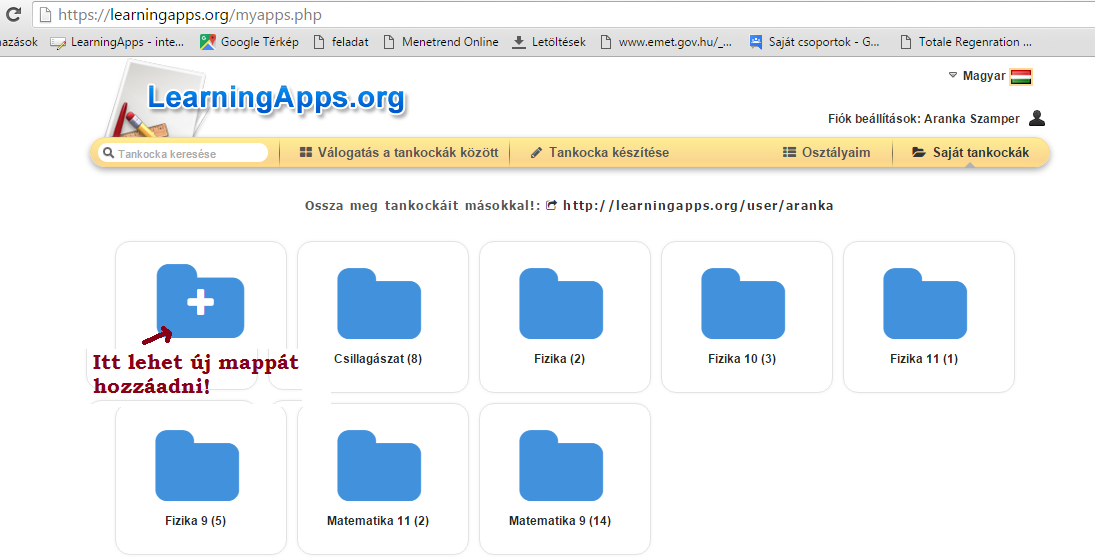
Task: Open the Saját csoportok bookmark
Action: 814,42
